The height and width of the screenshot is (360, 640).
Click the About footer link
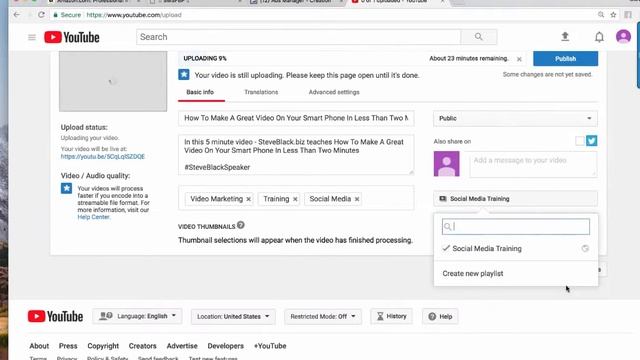tap(39, 346)
